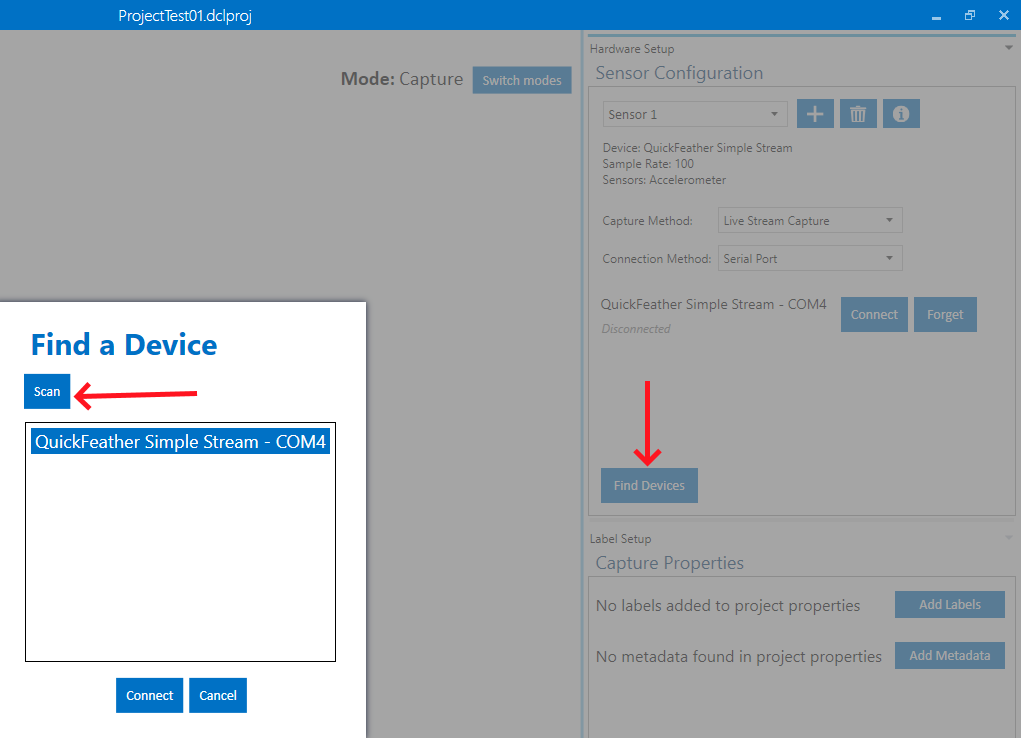This screenshot has height=738, width=1021.
Task: Click the Add Metadata button
Action: (x=949, y=655)
